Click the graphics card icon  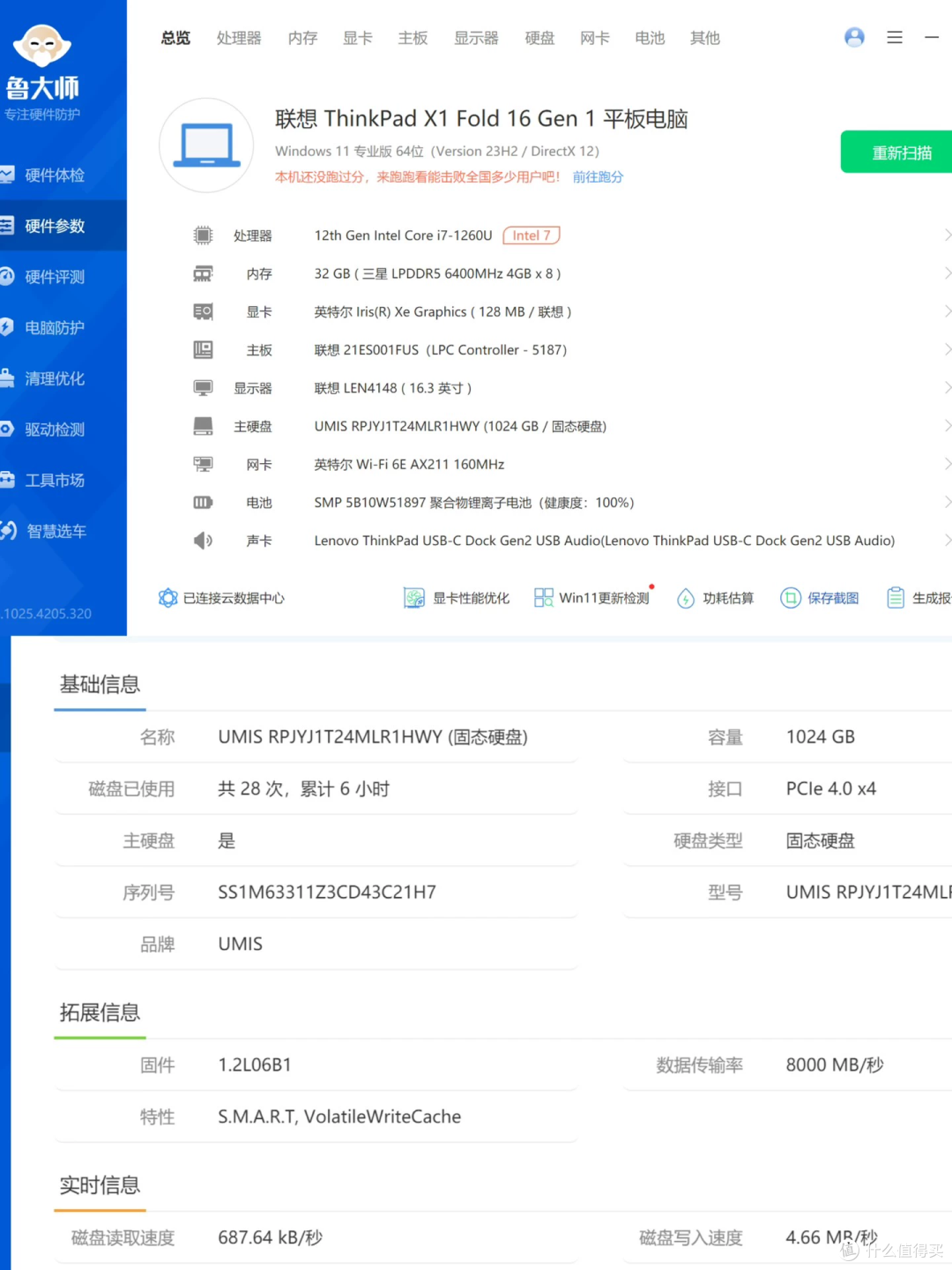click(204, 311)
